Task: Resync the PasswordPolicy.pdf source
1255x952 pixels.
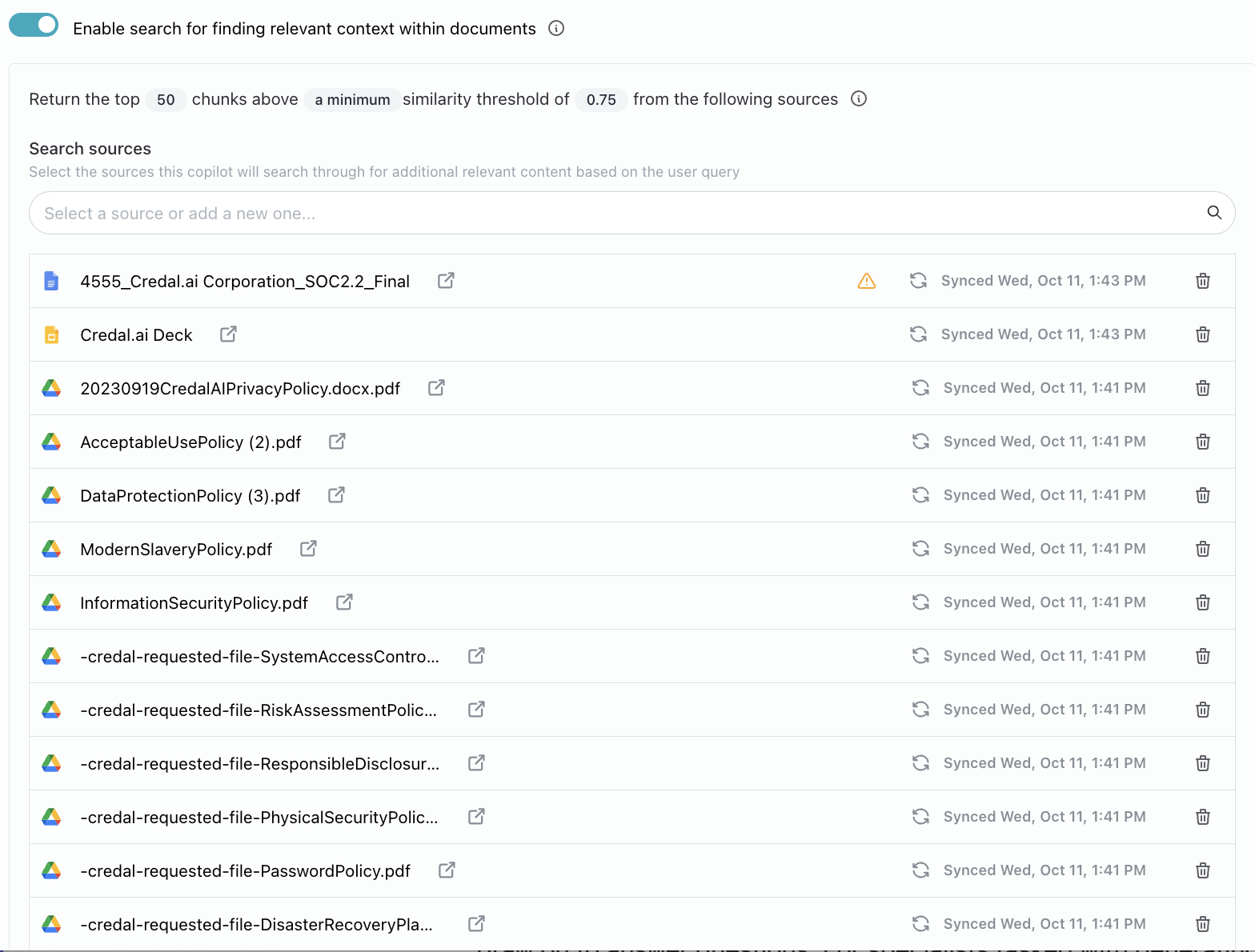Action: [x=920, y=870]
